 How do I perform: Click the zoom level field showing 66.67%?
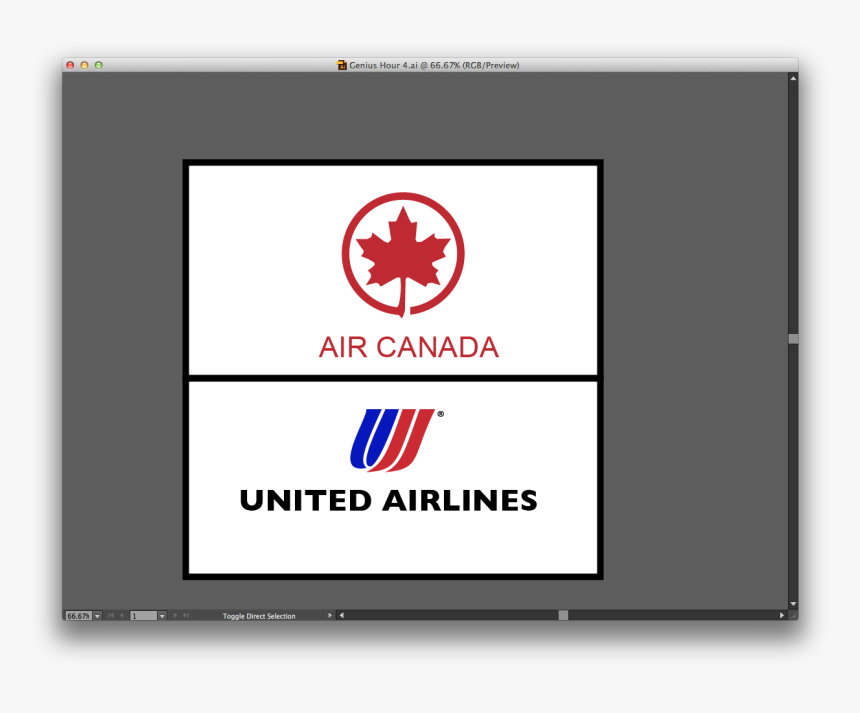(78, 616)
